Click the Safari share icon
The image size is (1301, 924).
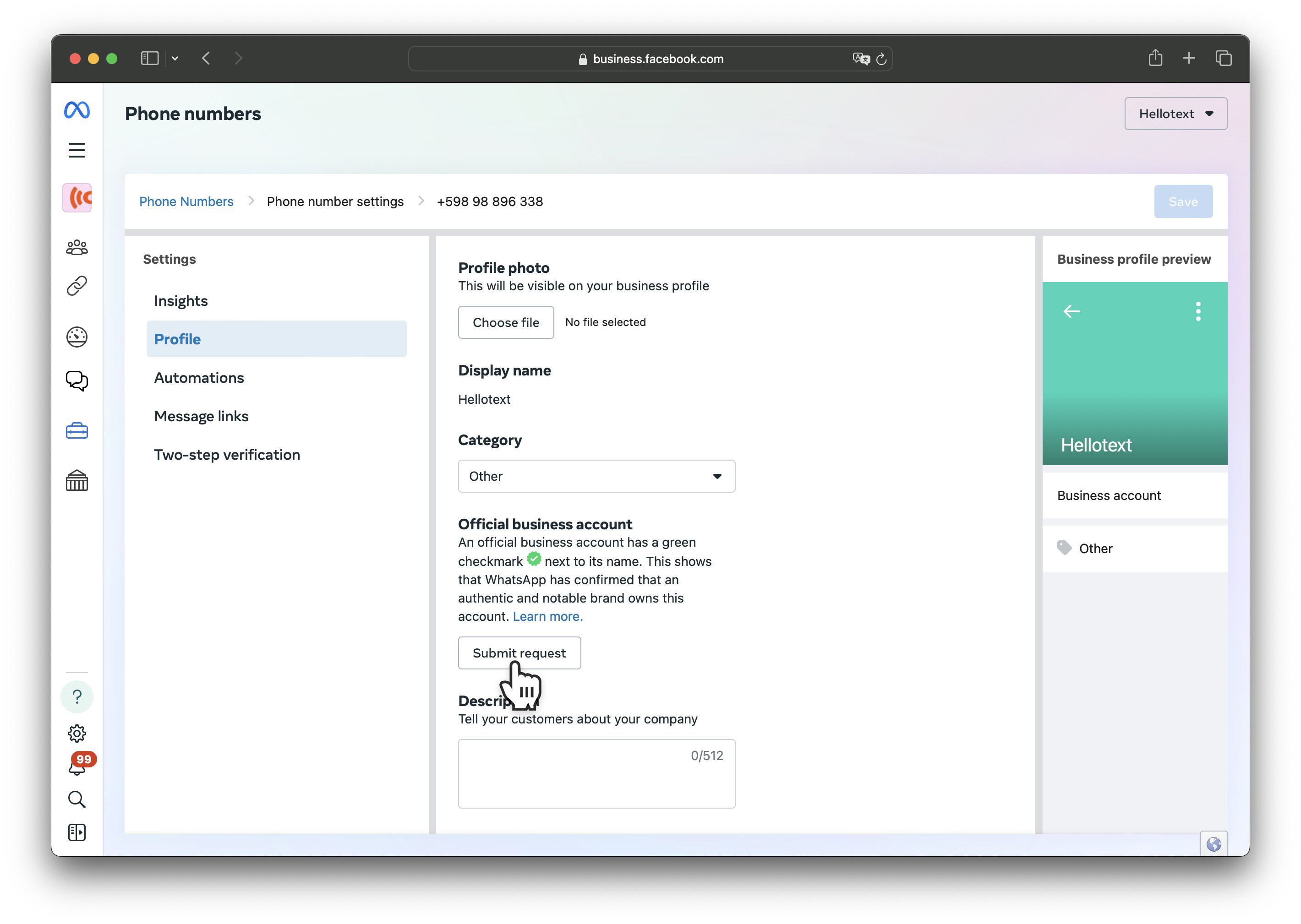point(1155,58)
